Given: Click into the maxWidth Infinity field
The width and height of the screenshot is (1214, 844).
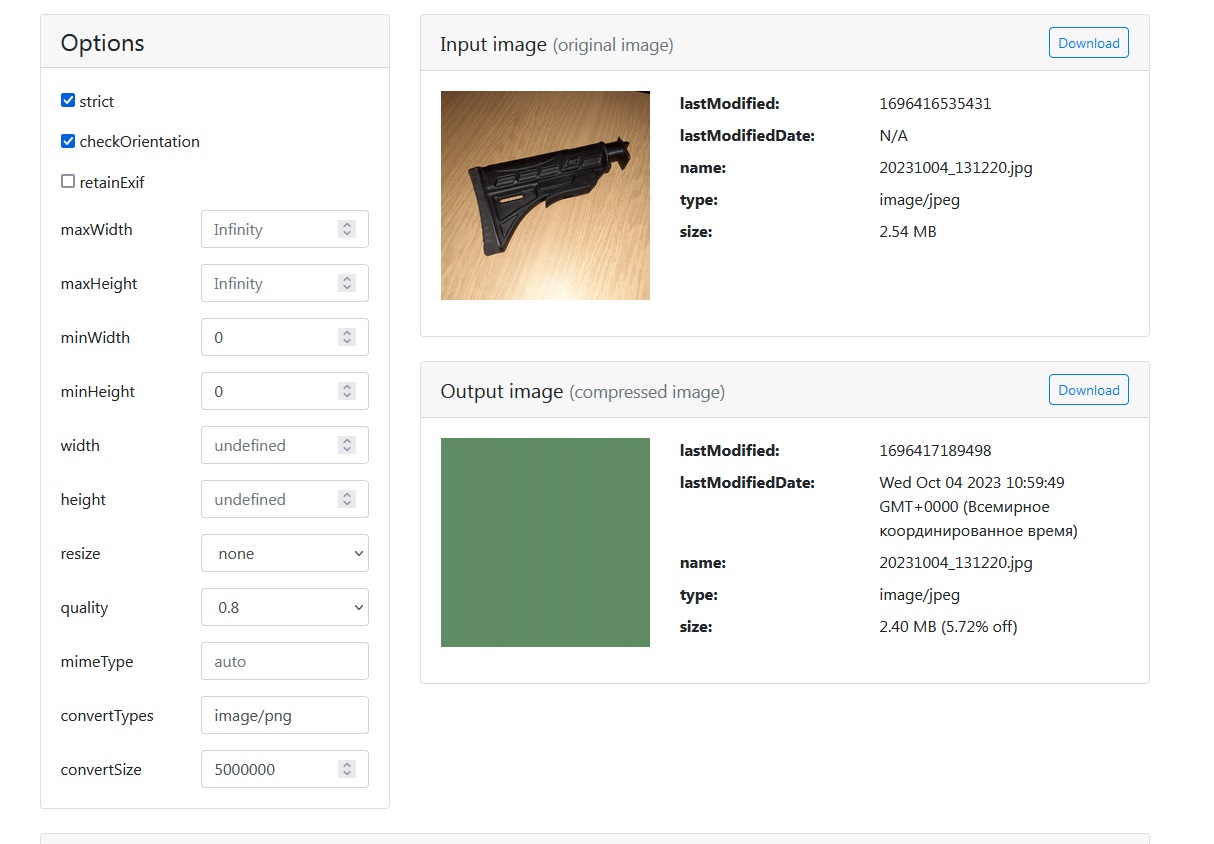Looking at the screenshot, I should pos(270,229).
